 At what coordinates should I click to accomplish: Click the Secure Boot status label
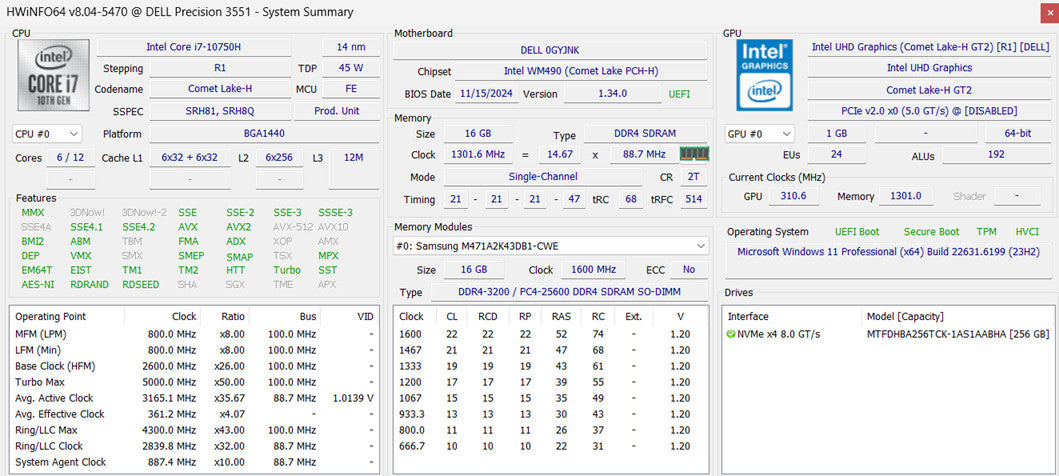[x=931, y=232]
